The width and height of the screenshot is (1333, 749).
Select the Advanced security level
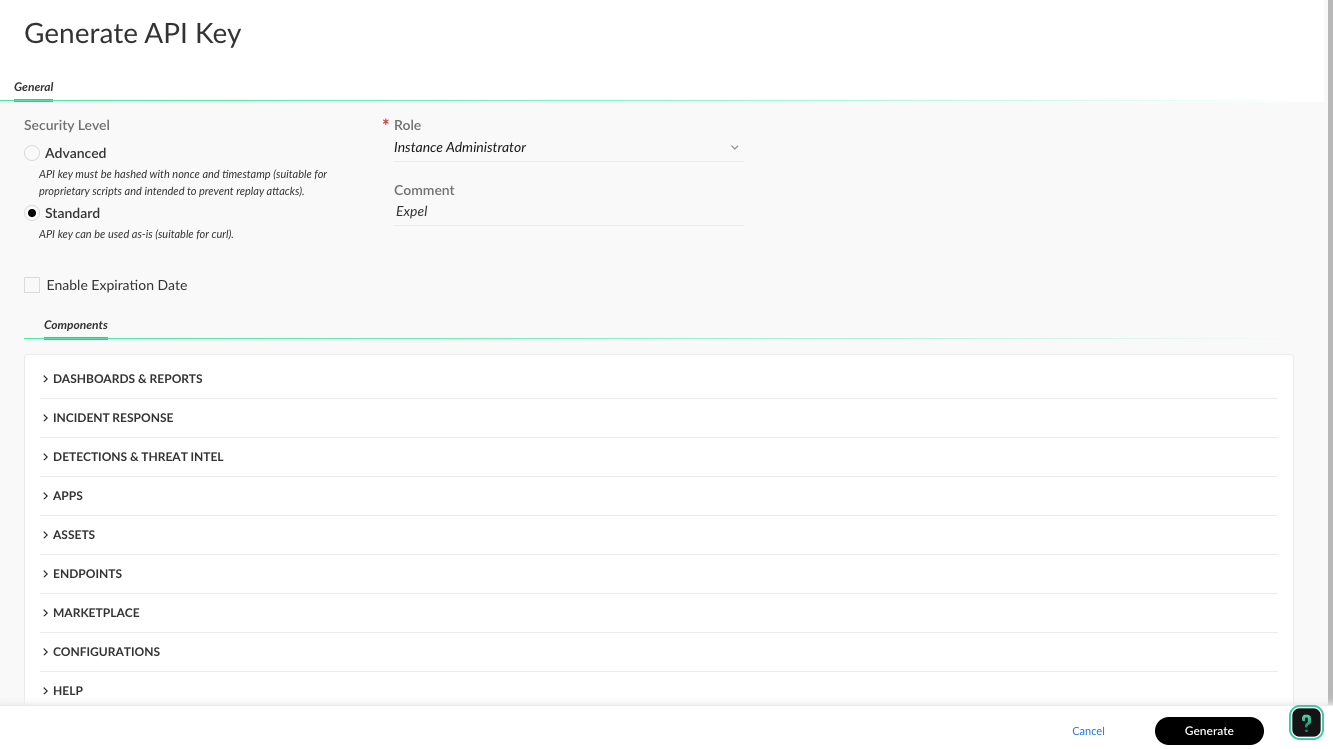point(32,153)
